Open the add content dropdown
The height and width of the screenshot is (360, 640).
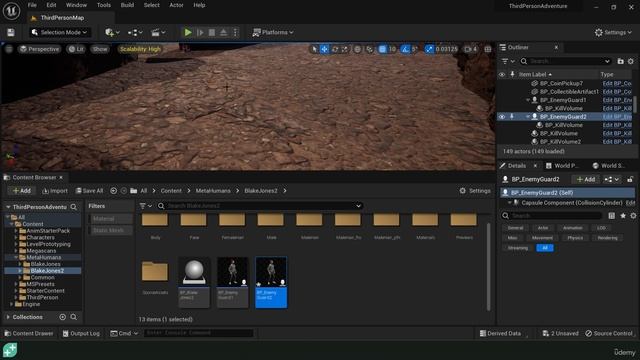pos(112,32)
